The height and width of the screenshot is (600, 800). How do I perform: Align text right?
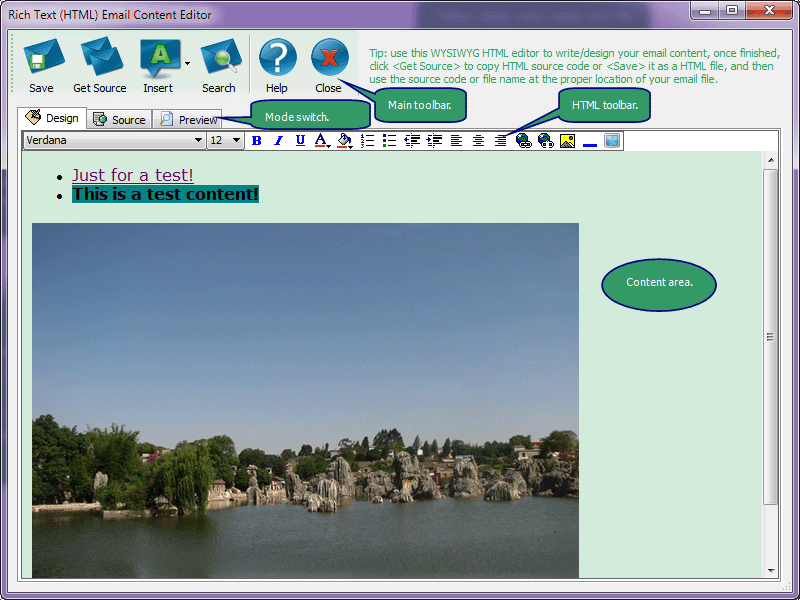(x=501, y=141)
